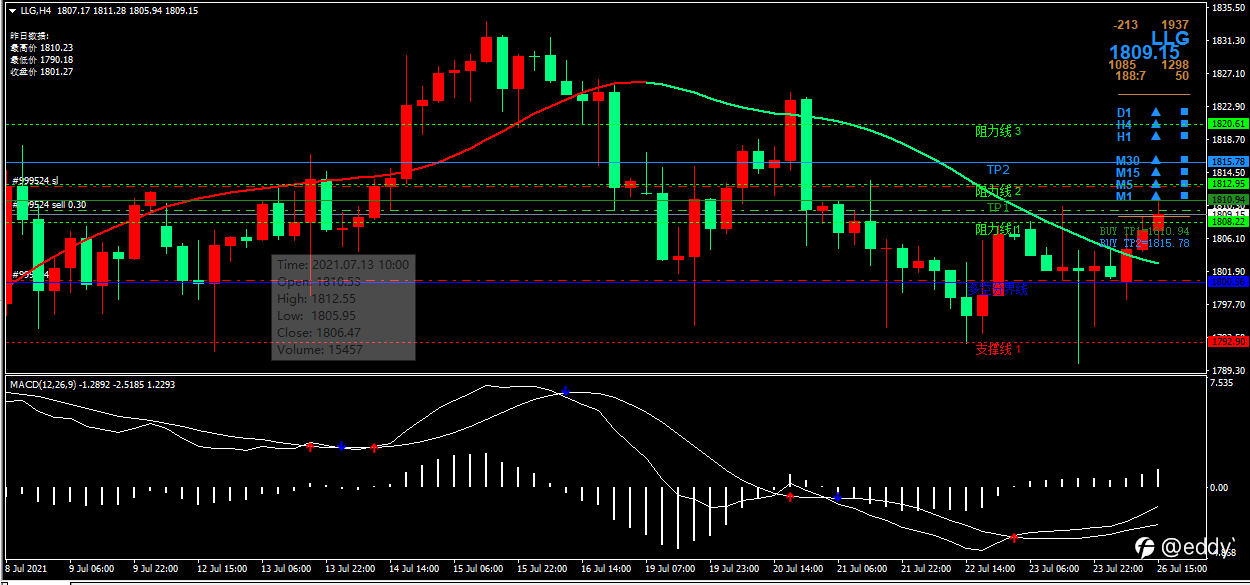Click the M5 trend up-arrow indicator
Viewport: 1250px width, 585px height.
1155,184
